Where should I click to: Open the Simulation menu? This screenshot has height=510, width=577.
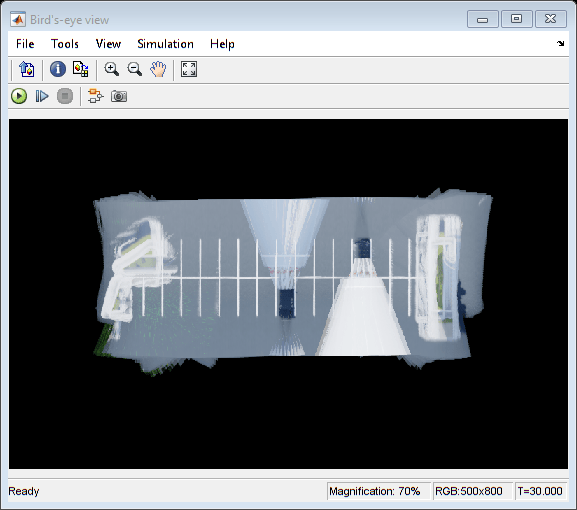coord(165,44)
